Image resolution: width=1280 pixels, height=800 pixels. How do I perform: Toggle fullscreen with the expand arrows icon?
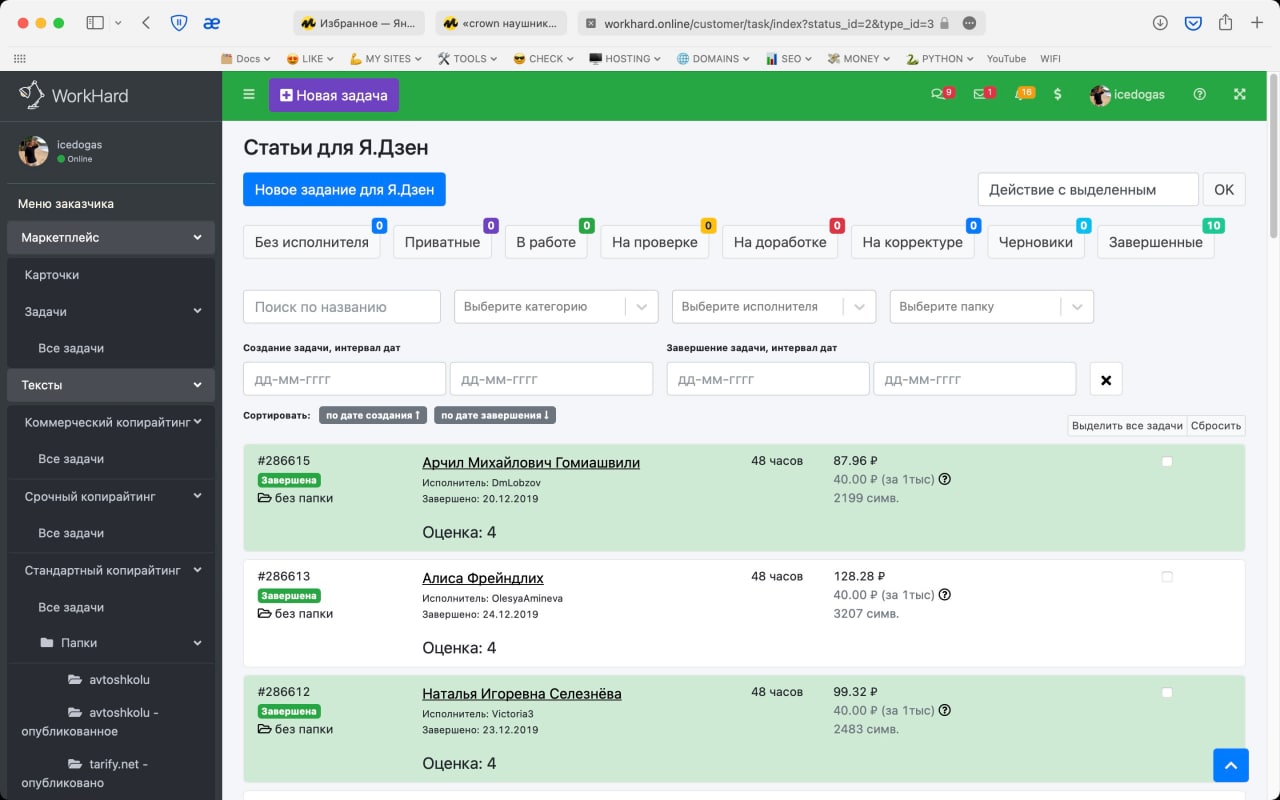1240,94
